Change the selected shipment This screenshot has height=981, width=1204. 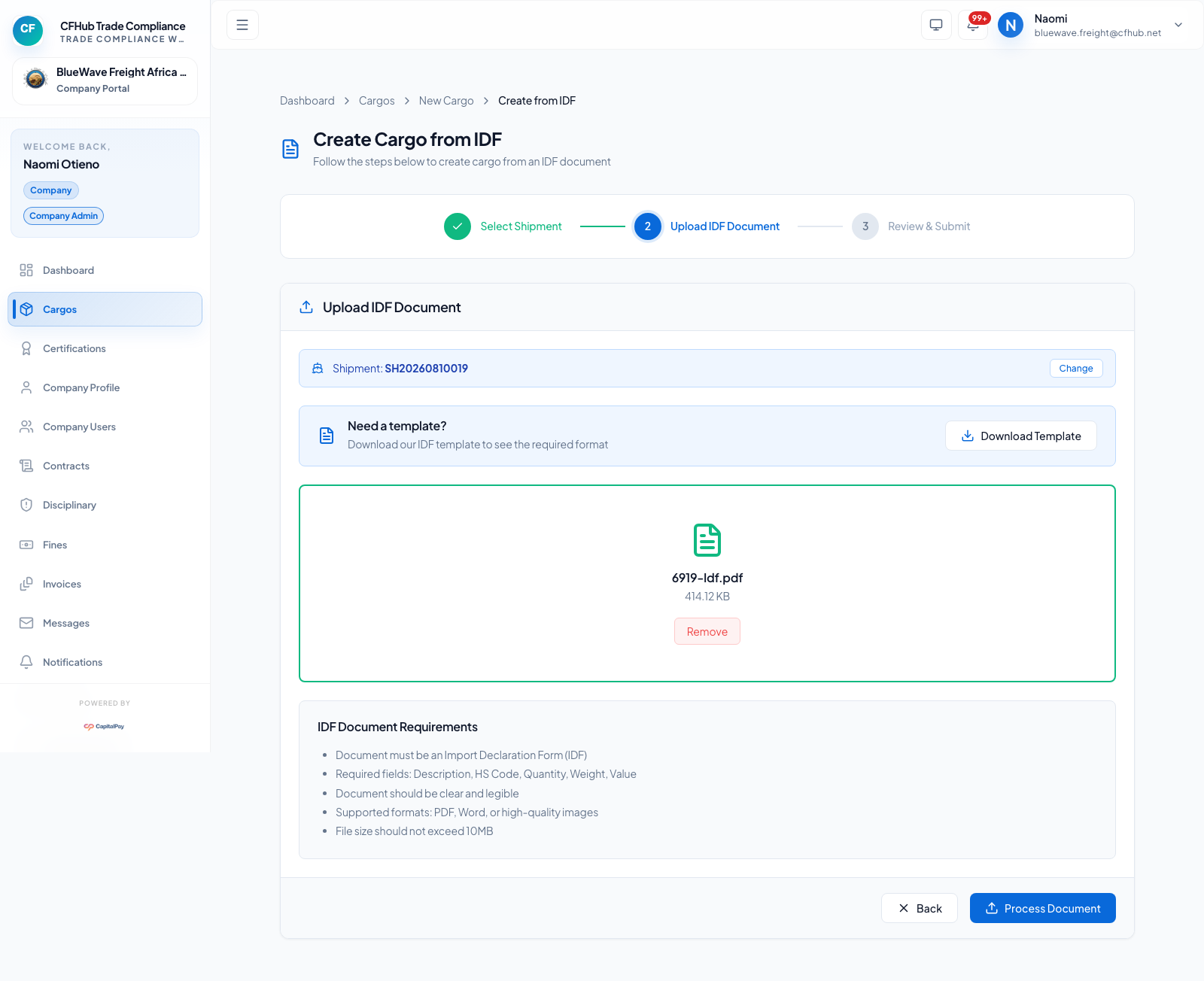point(1075,368)
